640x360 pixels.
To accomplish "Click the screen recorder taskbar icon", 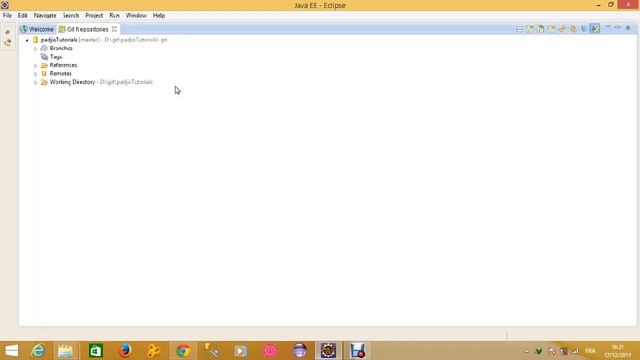I will tap(358, 351).
